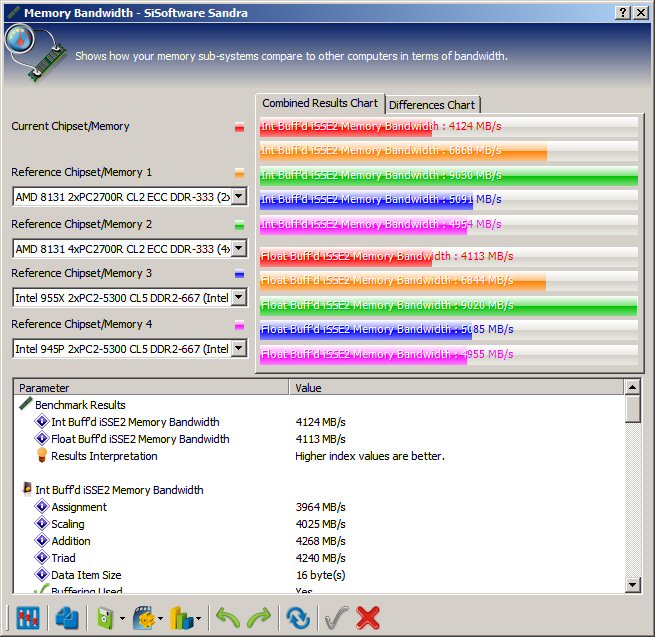Image resolution: width=655 pixels, height=637 pixels.
Task: Click the blue refresh results icon
Action: pos(298,617)
